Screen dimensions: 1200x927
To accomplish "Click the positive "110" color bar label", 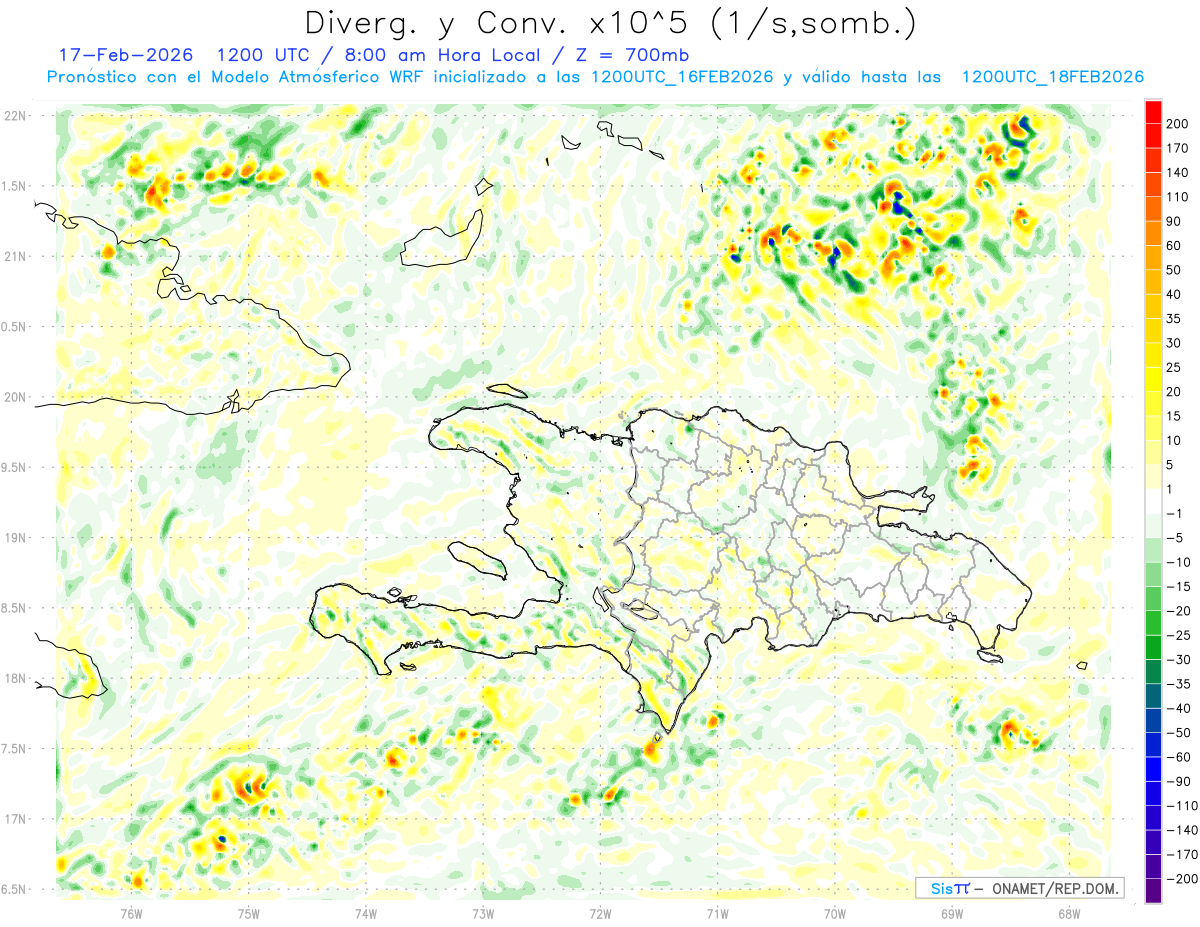I will point(1178,197).
